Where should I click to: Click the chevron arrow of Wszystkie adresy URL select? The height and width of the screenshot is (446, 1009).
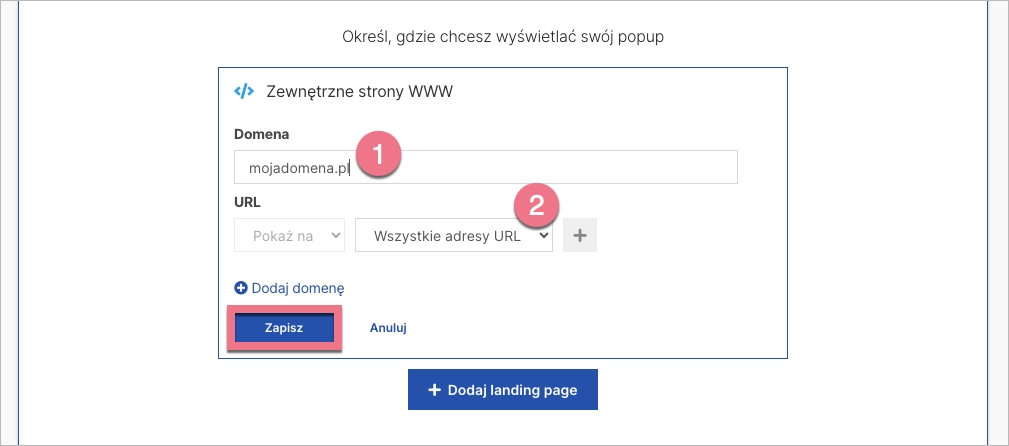(543, 236)
